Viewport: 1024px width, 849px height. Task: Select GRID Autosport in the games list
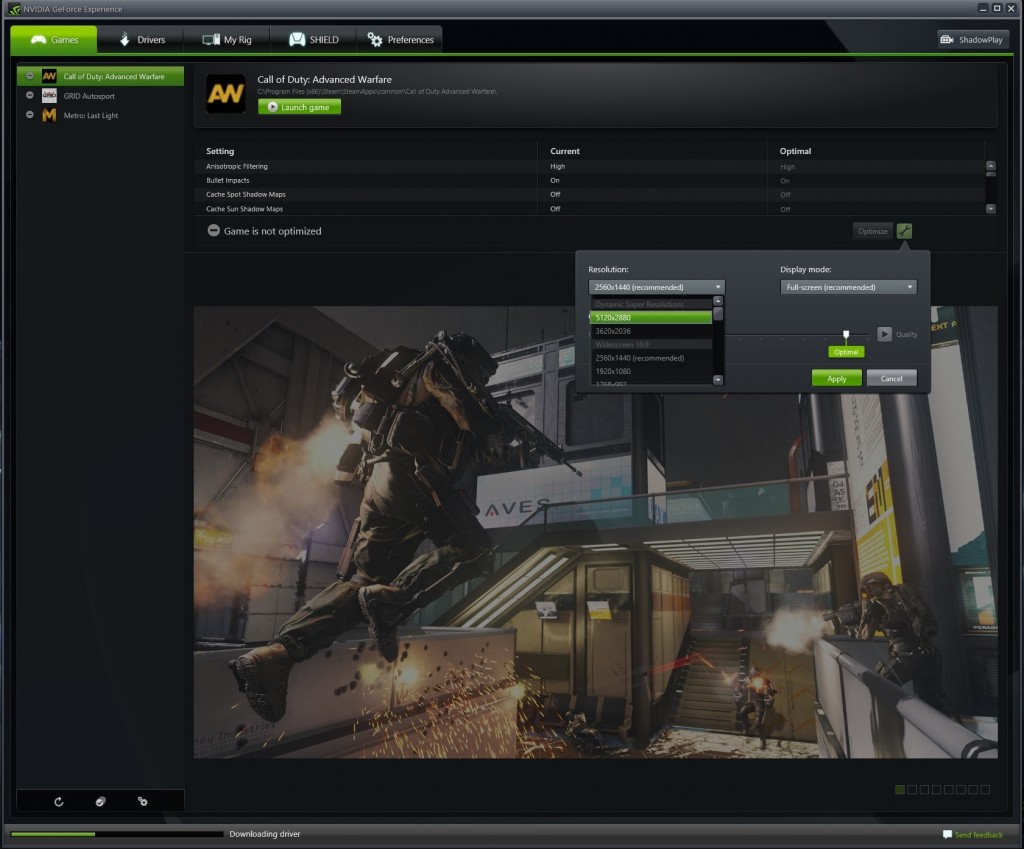(100, 96)
